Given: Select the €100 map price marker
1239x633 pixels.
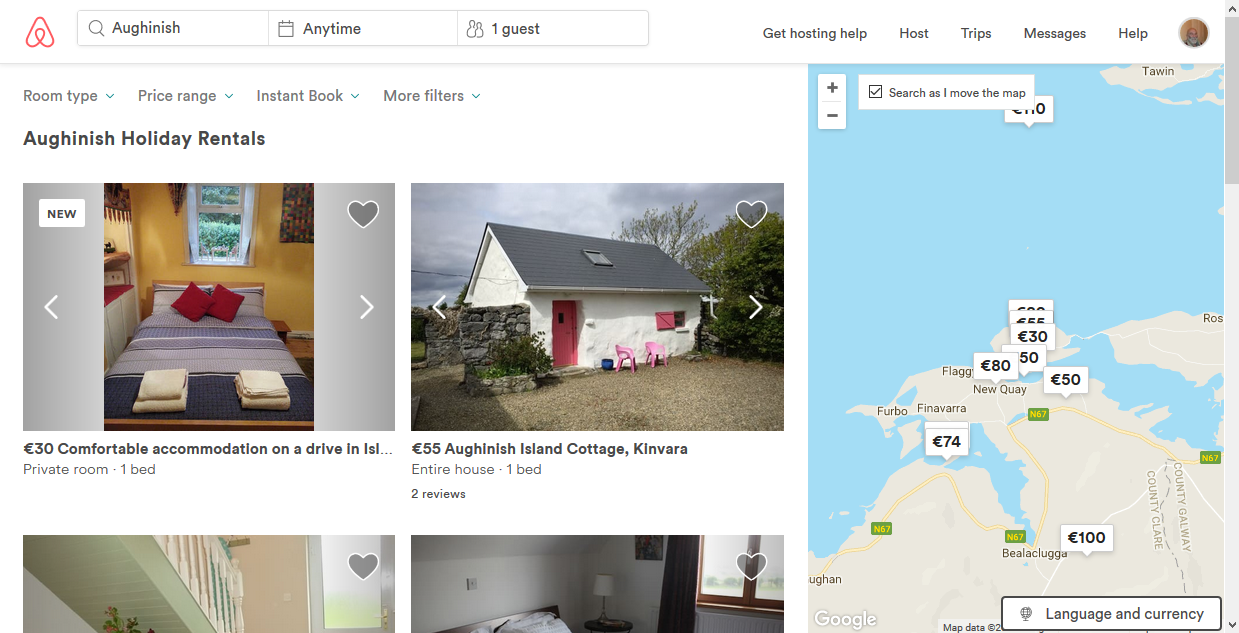Looking at the screenshot, I should click(x=1086, y=538).
